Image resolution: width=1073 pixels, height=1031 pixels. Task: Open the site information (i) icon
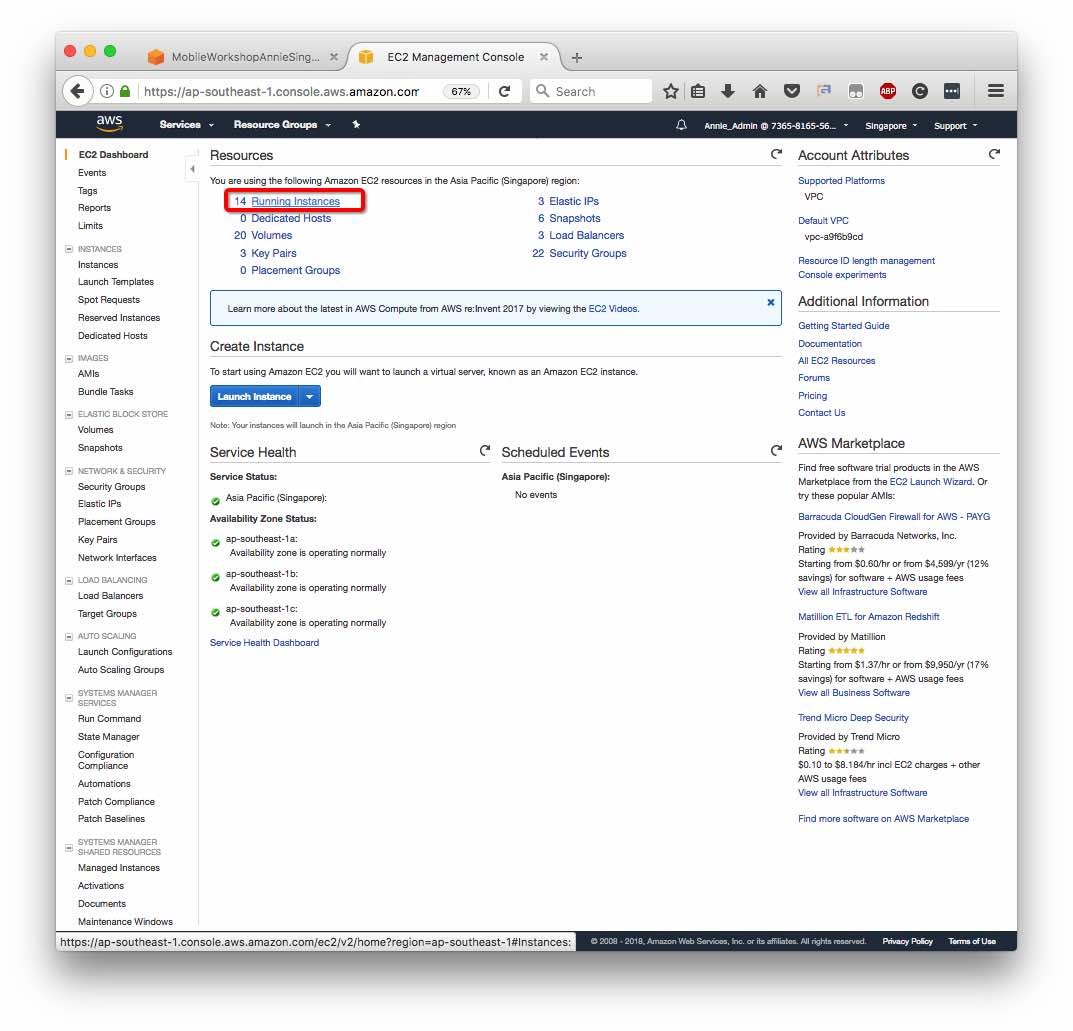tap(107, 91)
